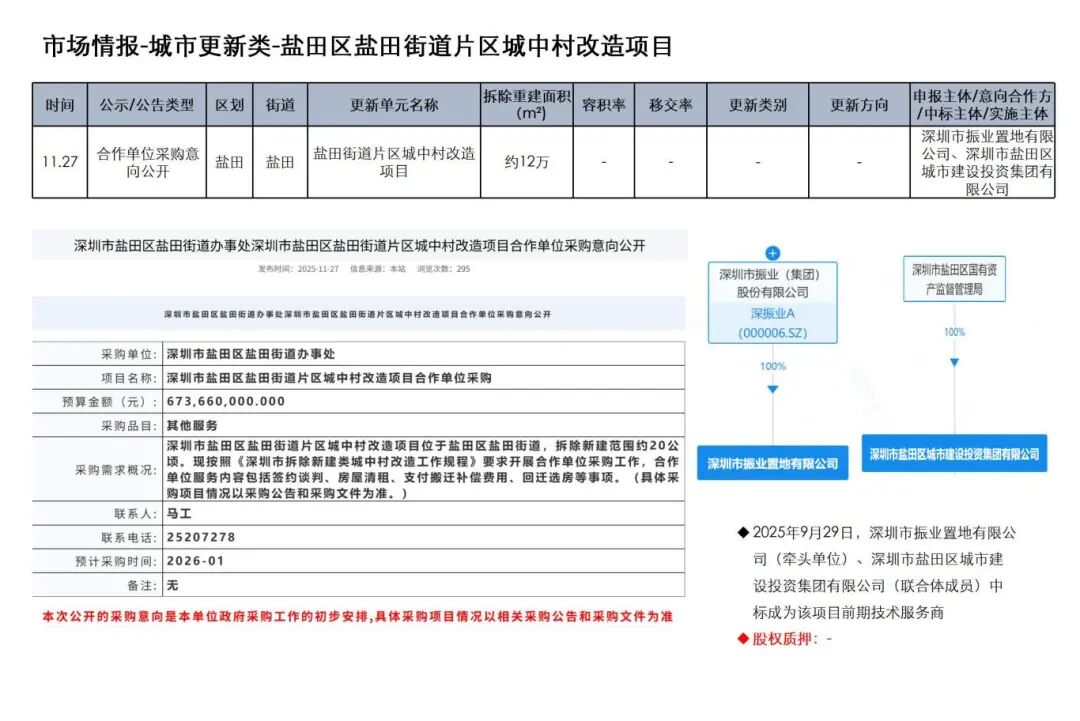Image resolution: width=1080 pixels, height=721 pixels.
Task: Click the arrow below 深振业A 100% label
Action: coord(772,388)
